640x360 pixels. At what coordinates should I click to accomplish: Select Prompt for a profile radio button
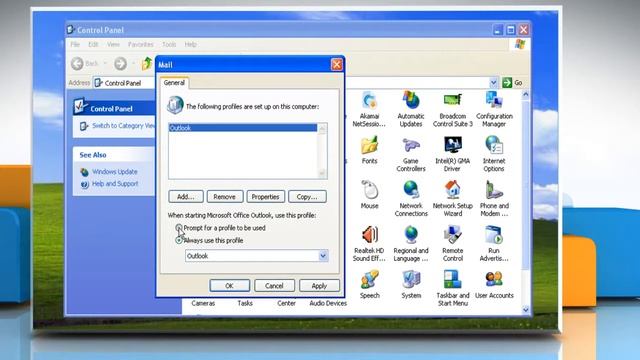tap(179, 228)
